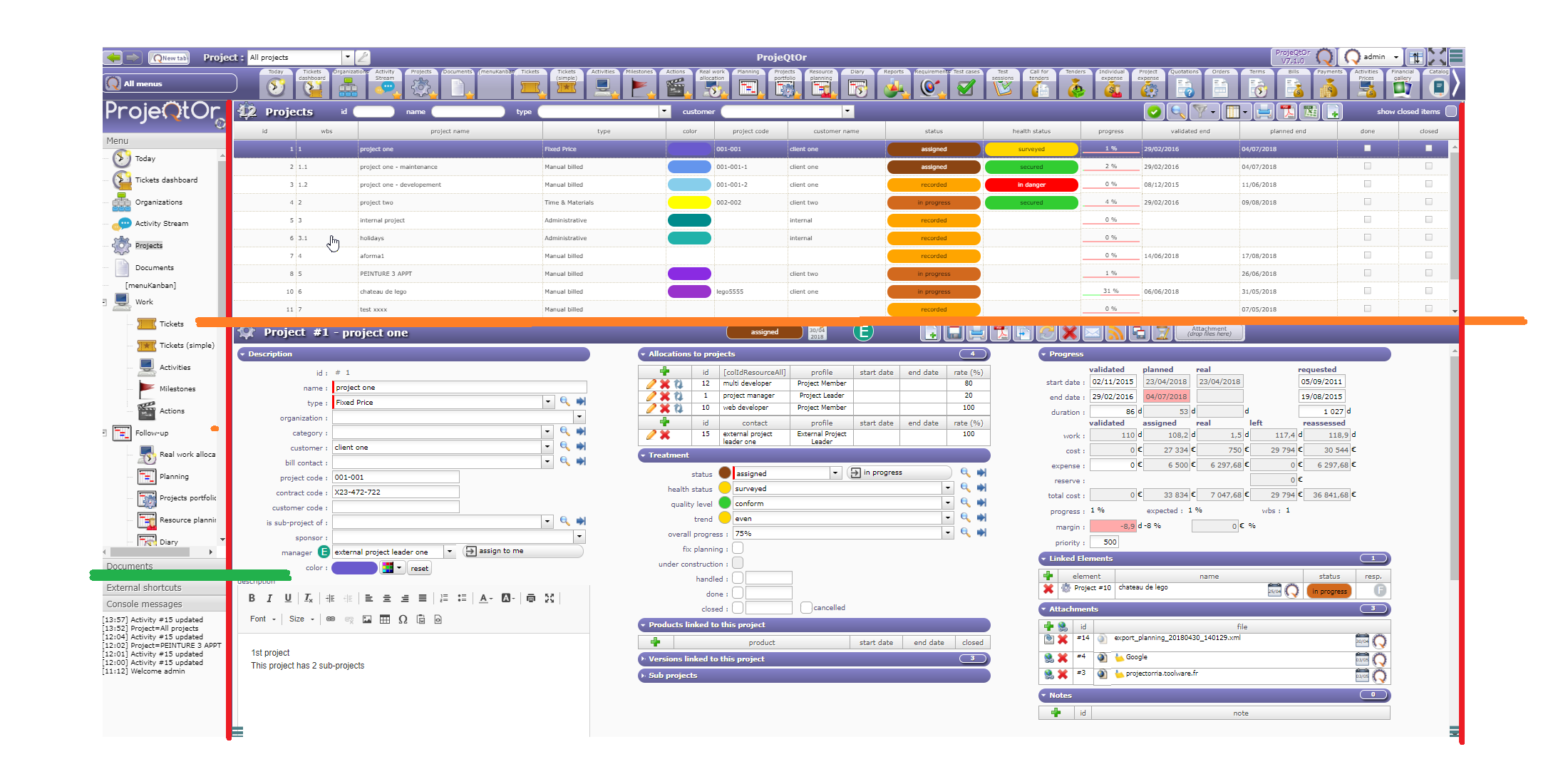This screenshot has width=1568, height=784.
Task: Email the project detail with envelope icon
Action: click(1093, 333)
